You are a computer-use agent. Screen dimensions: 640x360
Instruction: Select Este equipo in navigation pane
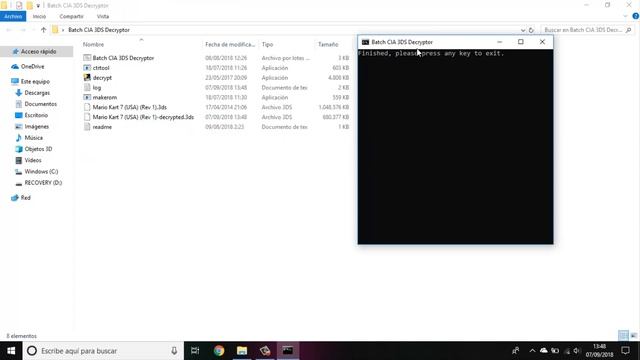[35, 81]
